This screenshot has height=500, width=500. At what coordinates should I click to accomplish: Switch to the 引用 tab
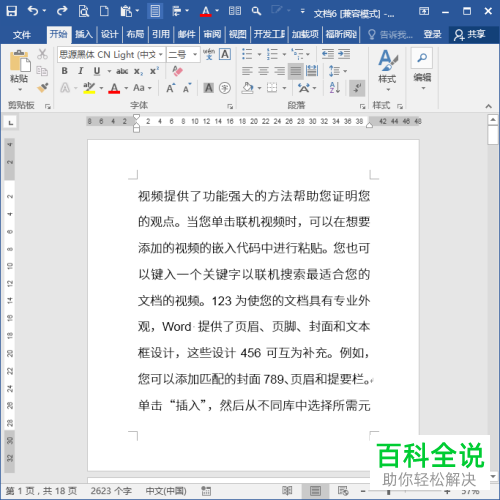coord(161,34)
